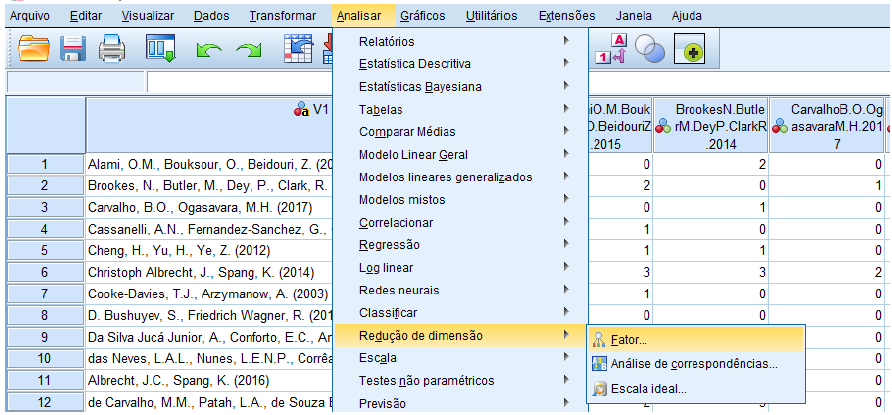Expand the Regressão submenu
The width and height of the screenshot is (892, 415).
[x=389, y=245]
